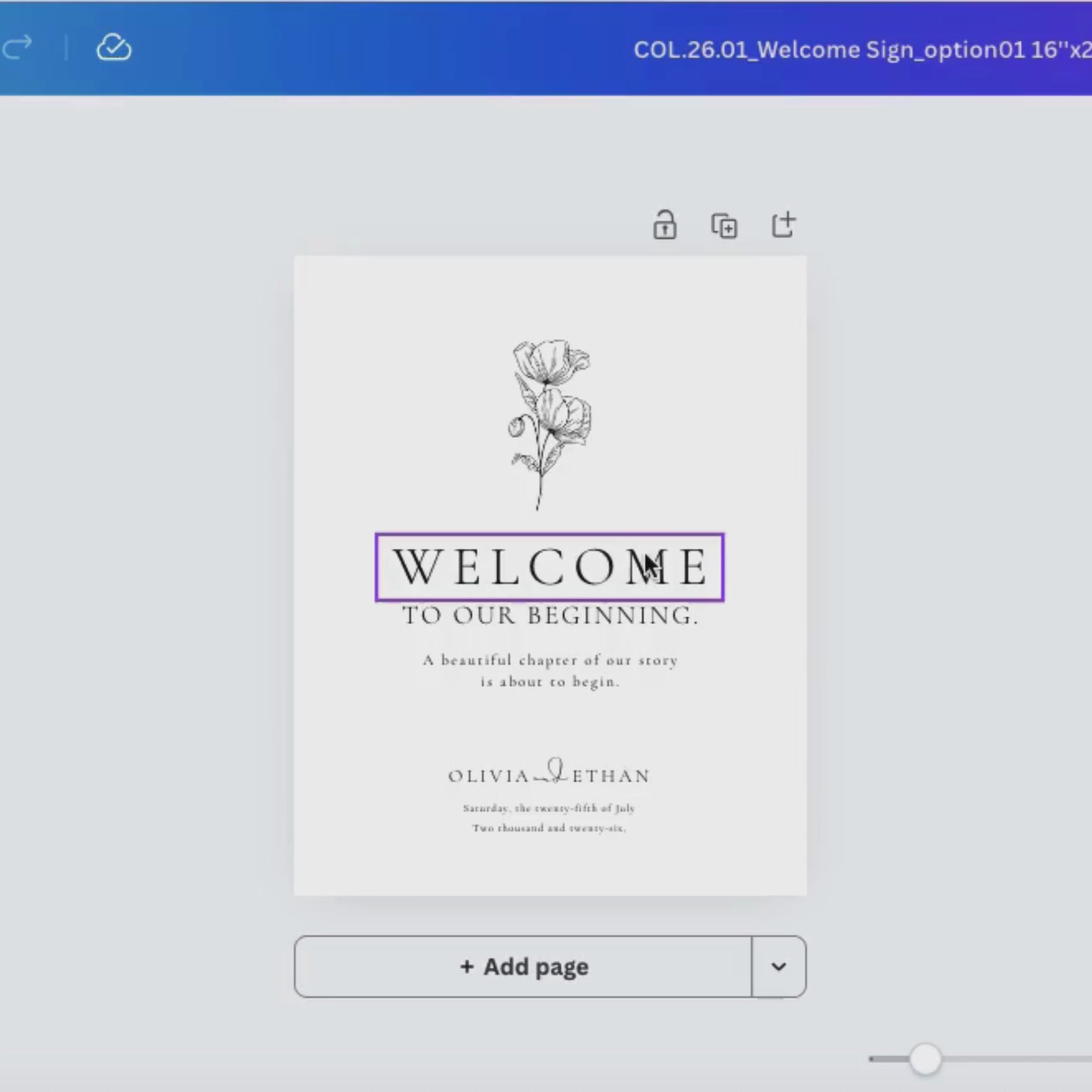Image resolution: width=1092 pixels, height=1092 pixels.
Task: Select the 'Saturday, the twenty-fifth of July' line
Action: pyautogui.click(x=549, y=808)
